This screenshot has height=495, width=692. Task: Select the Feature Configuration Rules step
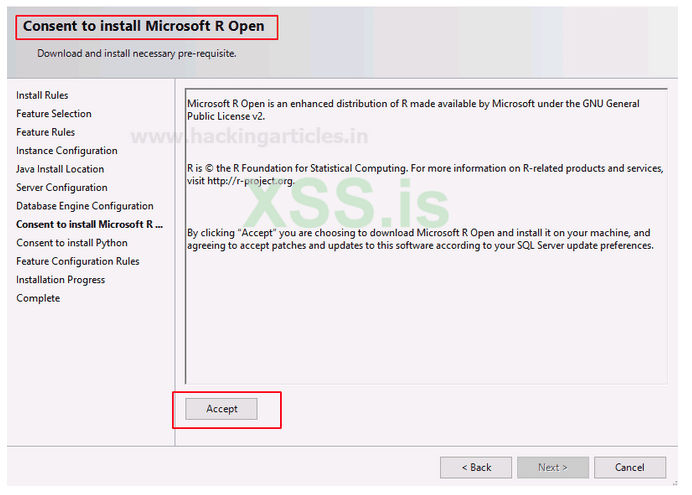pos(78,262)
